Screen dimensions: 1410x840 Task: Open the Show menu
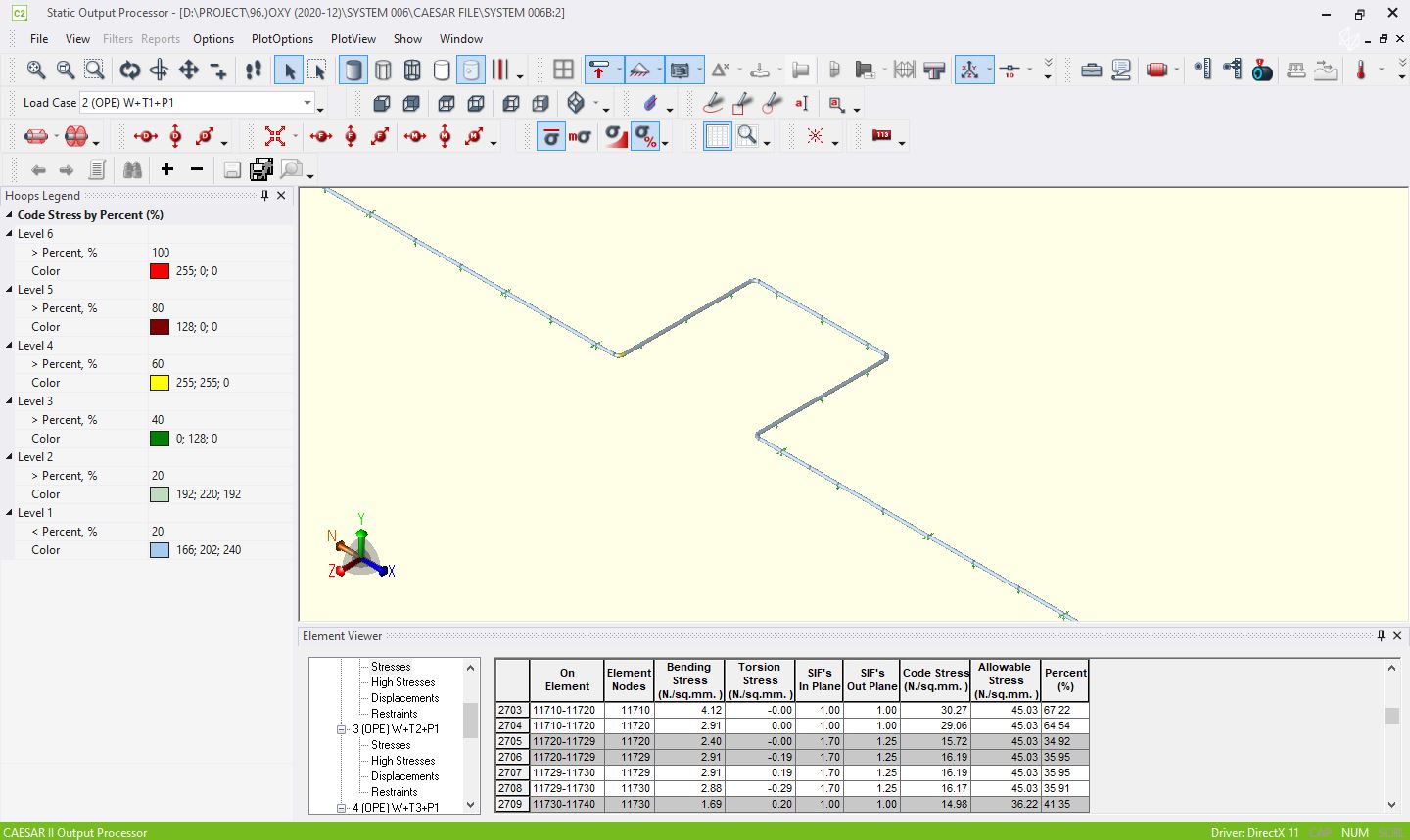407,39
